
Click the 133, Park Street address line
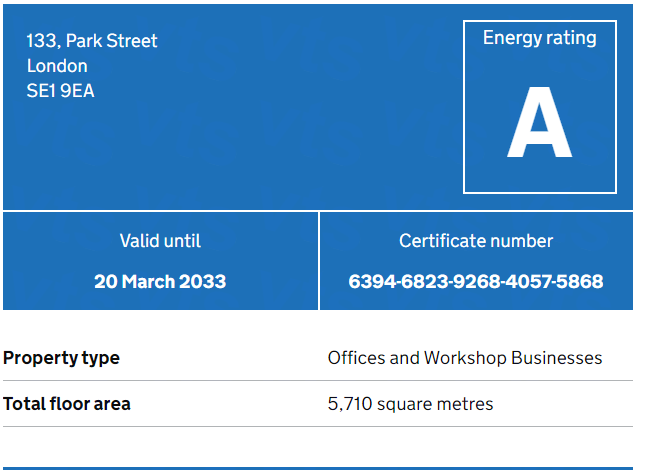92,41
